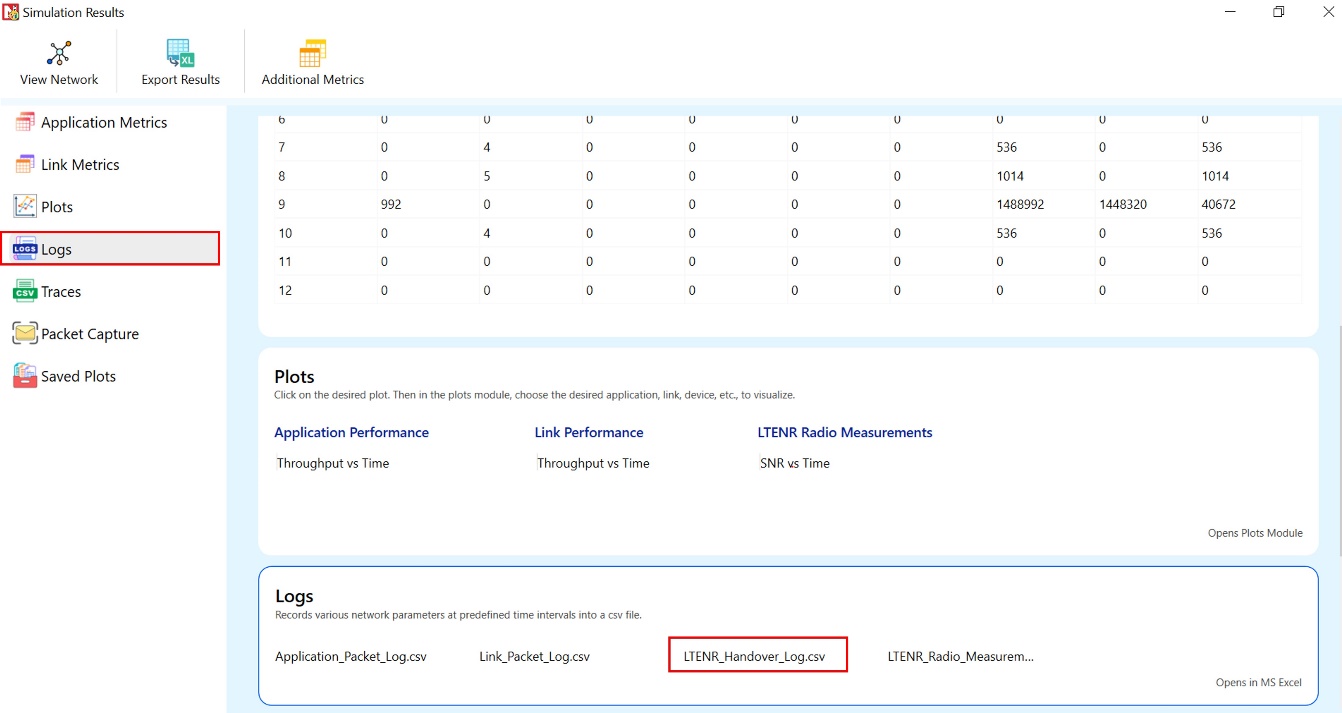Open the Packet Capture envelope icon

[x=25, y=334]
